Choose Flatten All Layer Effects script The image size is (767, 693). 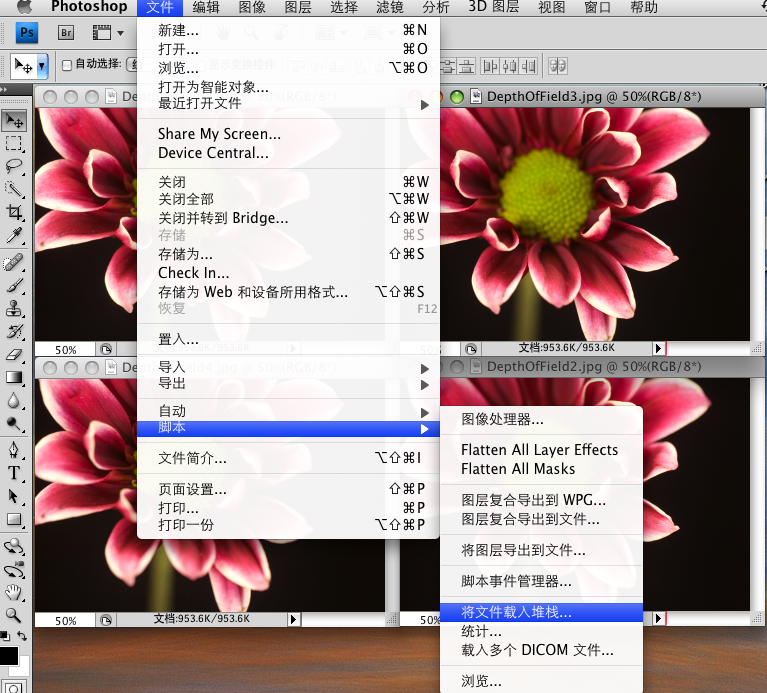point(541,449)
